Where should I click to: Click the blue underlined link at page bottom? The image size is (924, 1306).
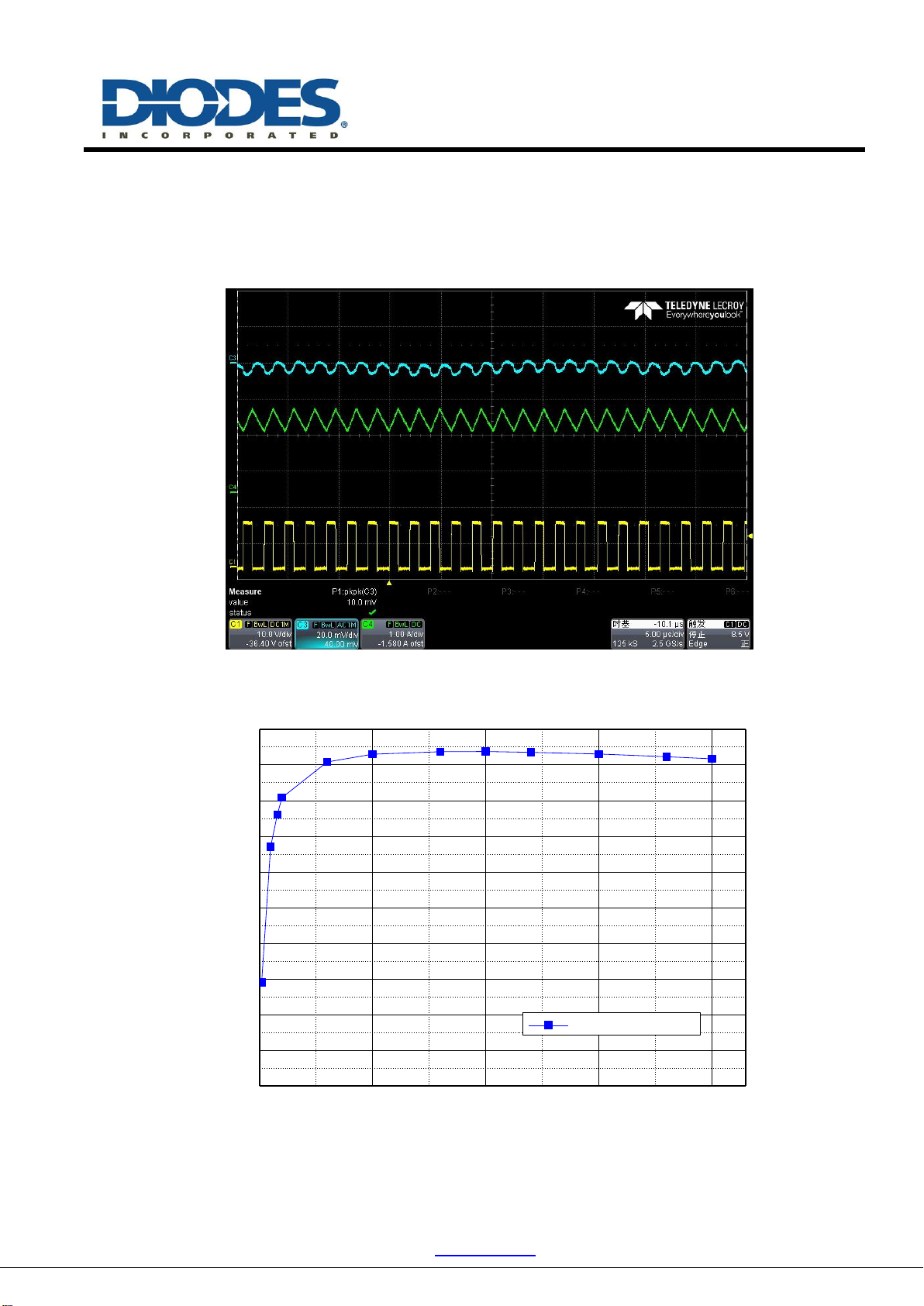pyautogui.click(x=485, y=1254)
